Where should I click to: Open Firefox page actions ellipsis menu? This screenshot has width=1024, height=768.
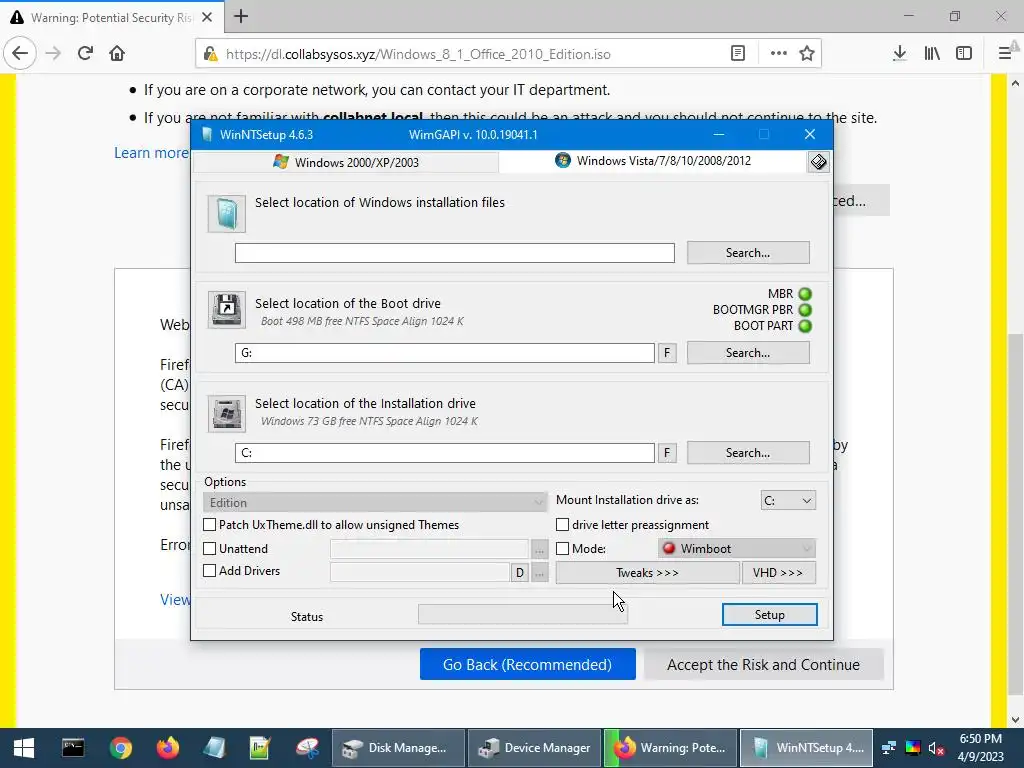(x=778, y=54)
